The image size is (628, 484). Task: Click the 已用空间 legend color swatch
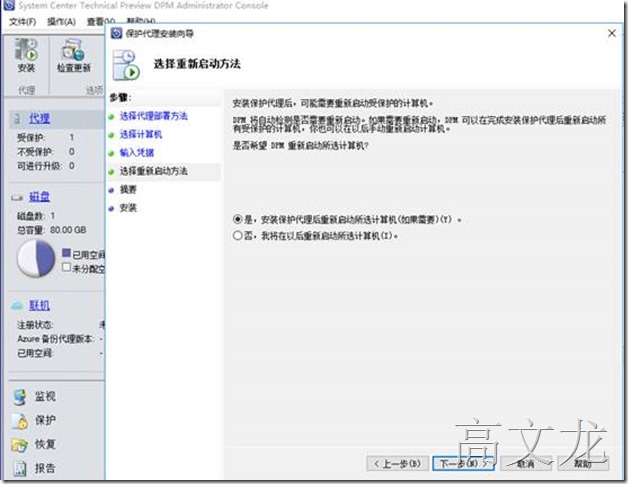point(66,252)
